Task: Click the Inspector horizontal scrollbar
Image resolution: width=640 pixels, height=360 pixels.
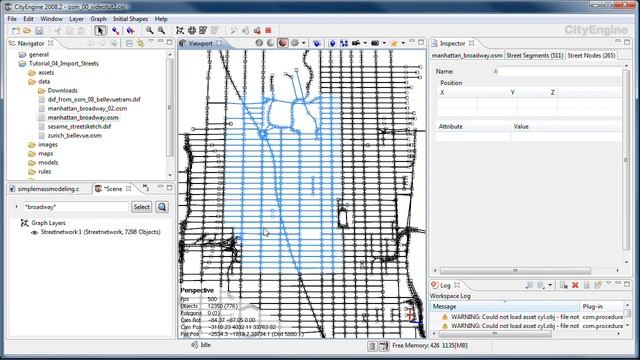Action: coord(515,271)
